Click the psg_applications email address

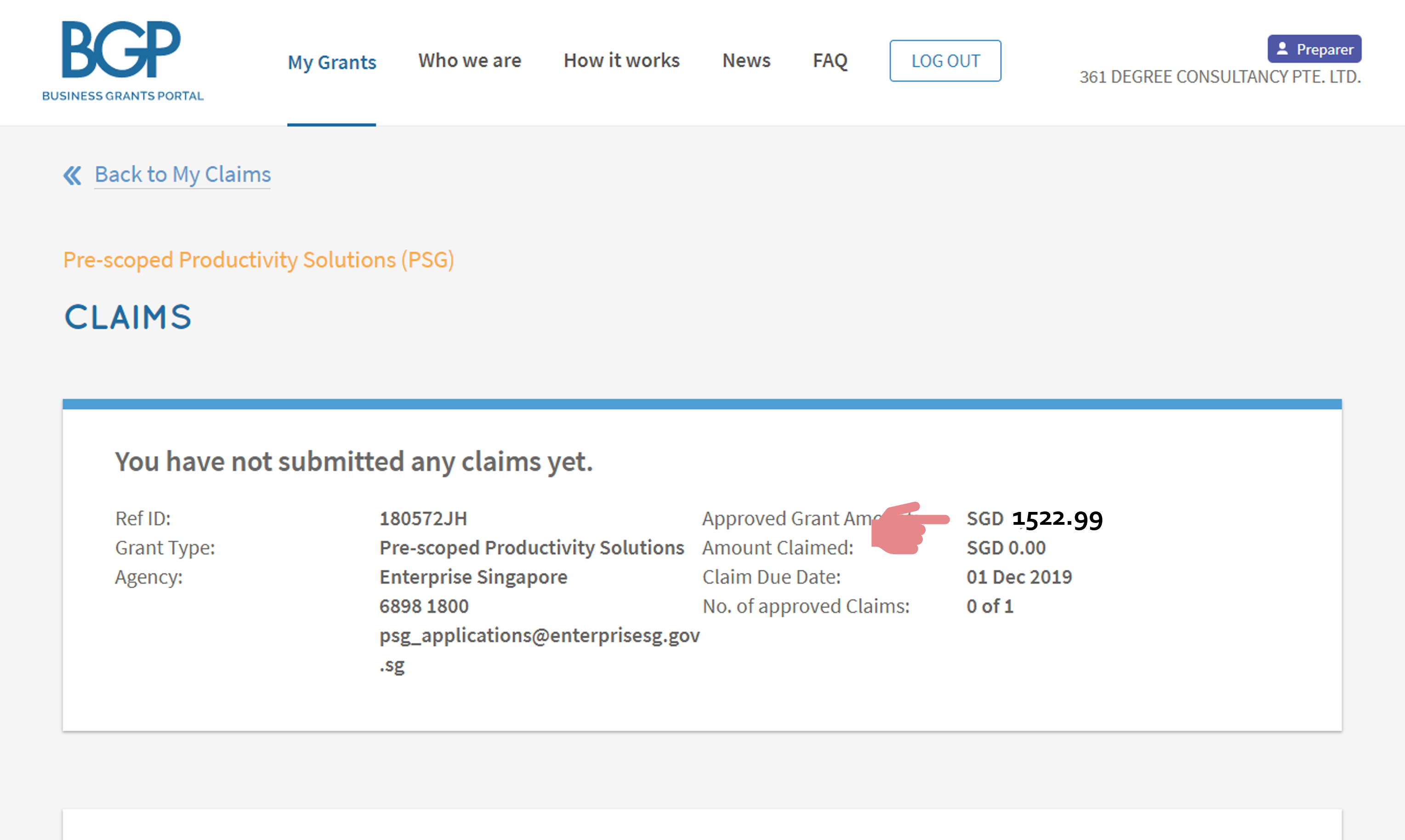[539, 636]
